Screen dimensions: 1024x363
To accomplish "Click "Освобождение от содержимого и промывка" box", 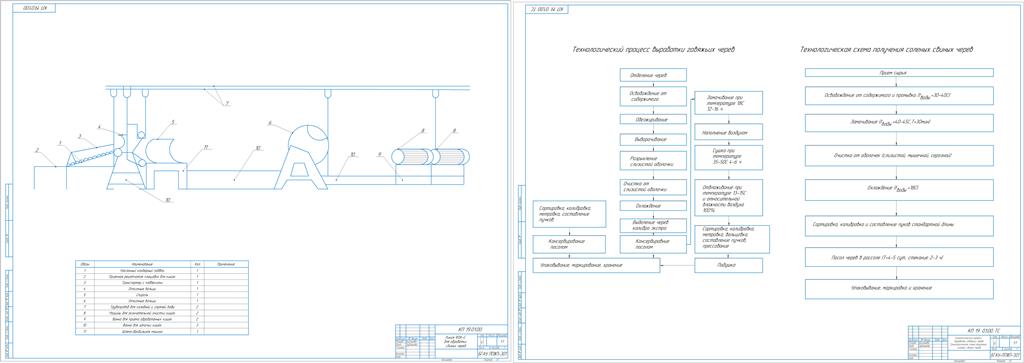I will click(899, 95).
